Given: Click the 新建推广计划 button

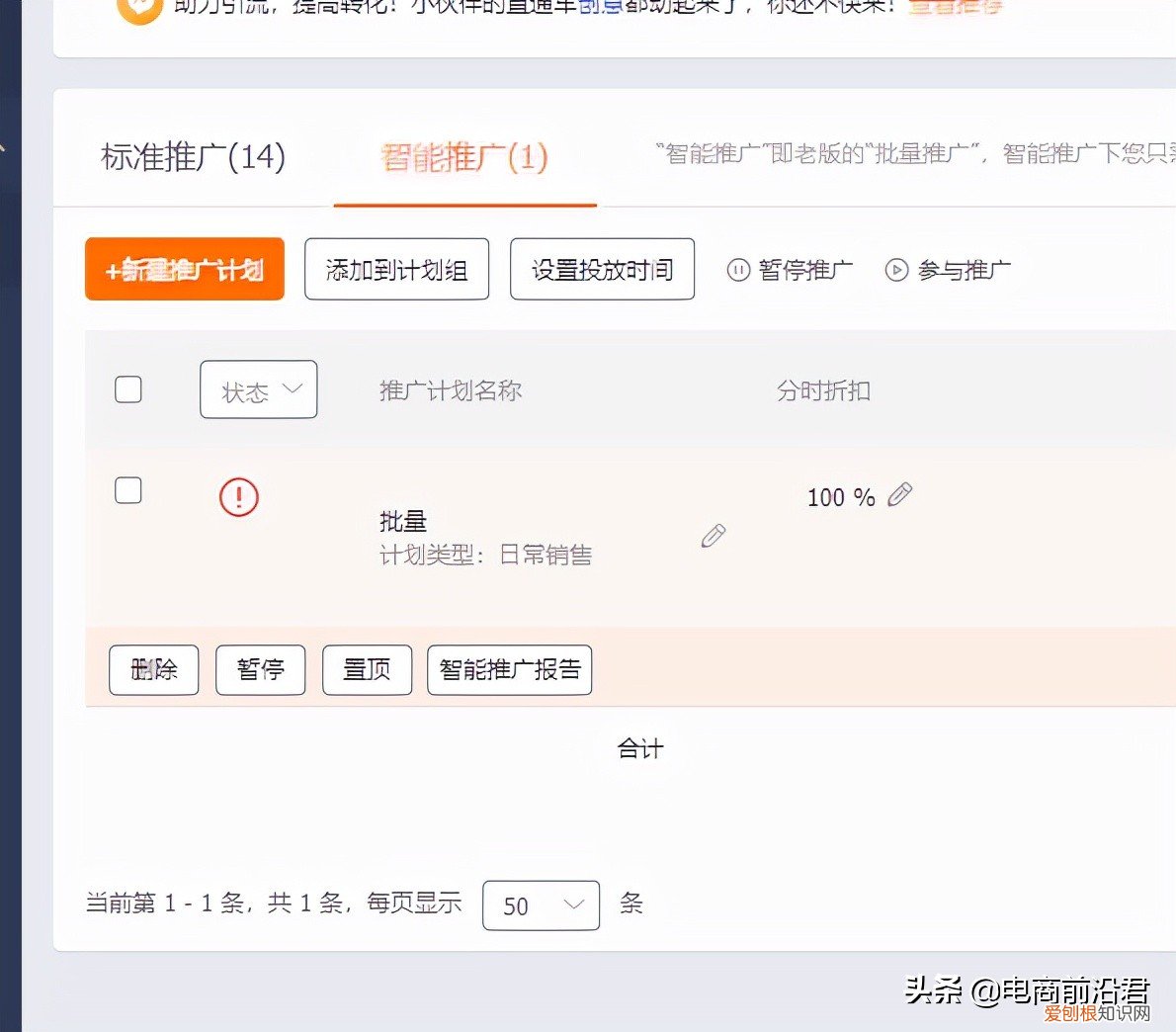Looking at the screenshot, I should click(184, 268).
